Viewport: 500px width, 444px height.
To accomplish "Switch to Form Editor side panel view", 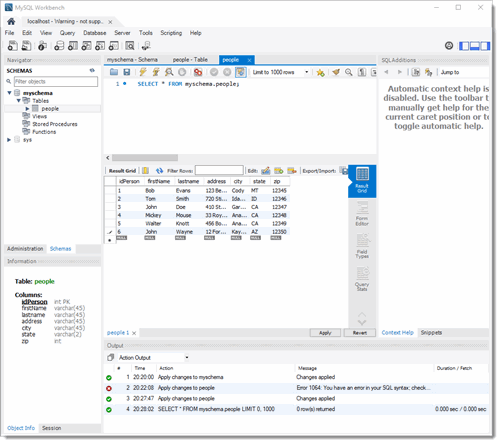I will 362,214.
